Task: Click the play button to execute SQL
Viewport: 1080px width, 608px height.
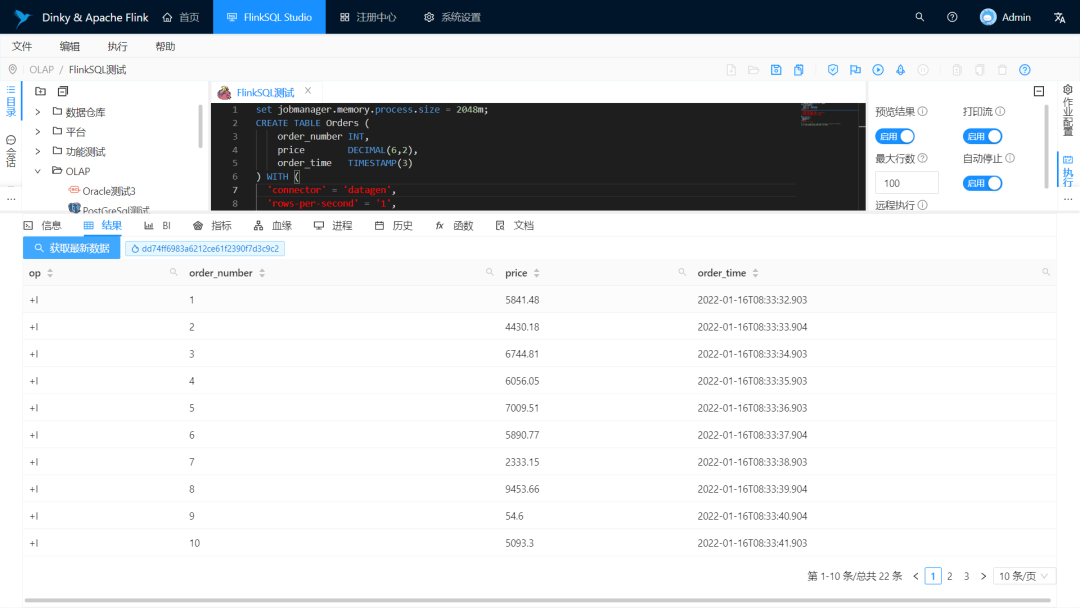Action: (878, 70)
